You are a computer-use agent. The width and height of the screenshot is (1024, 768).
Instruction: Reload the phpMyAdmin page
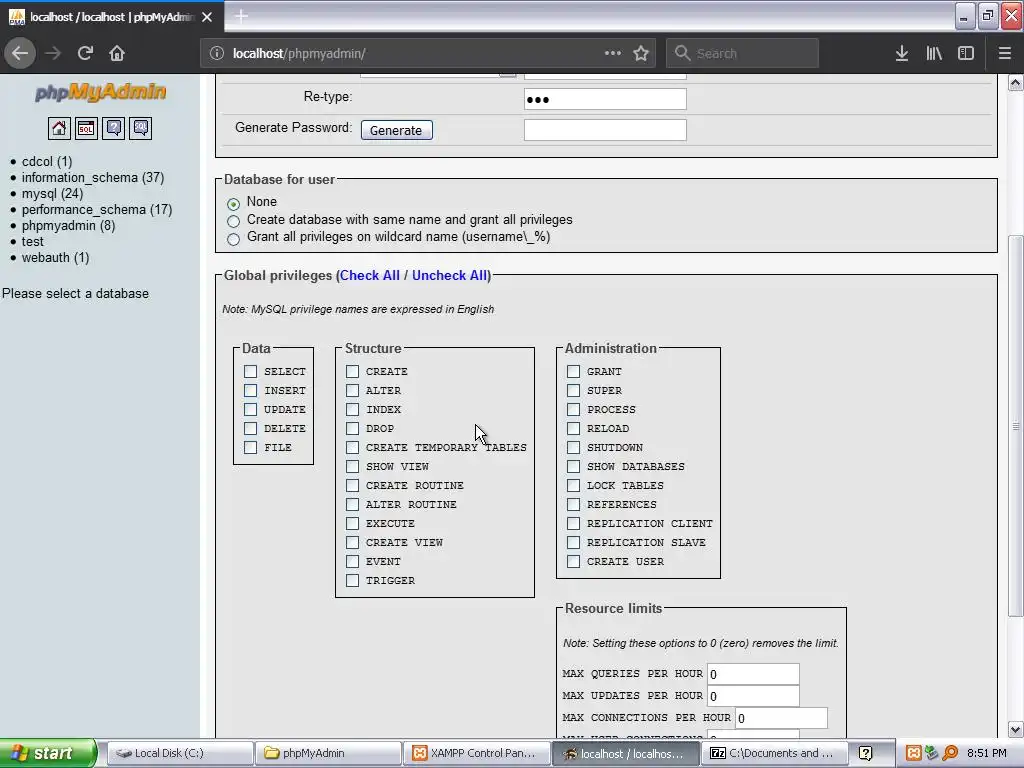85,53
